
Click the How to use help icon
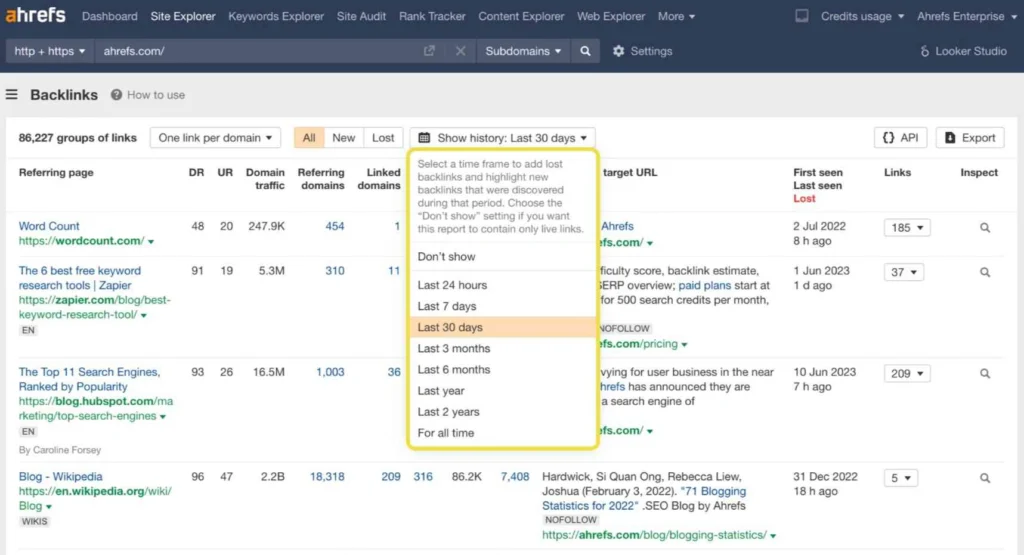click(116, 95)
